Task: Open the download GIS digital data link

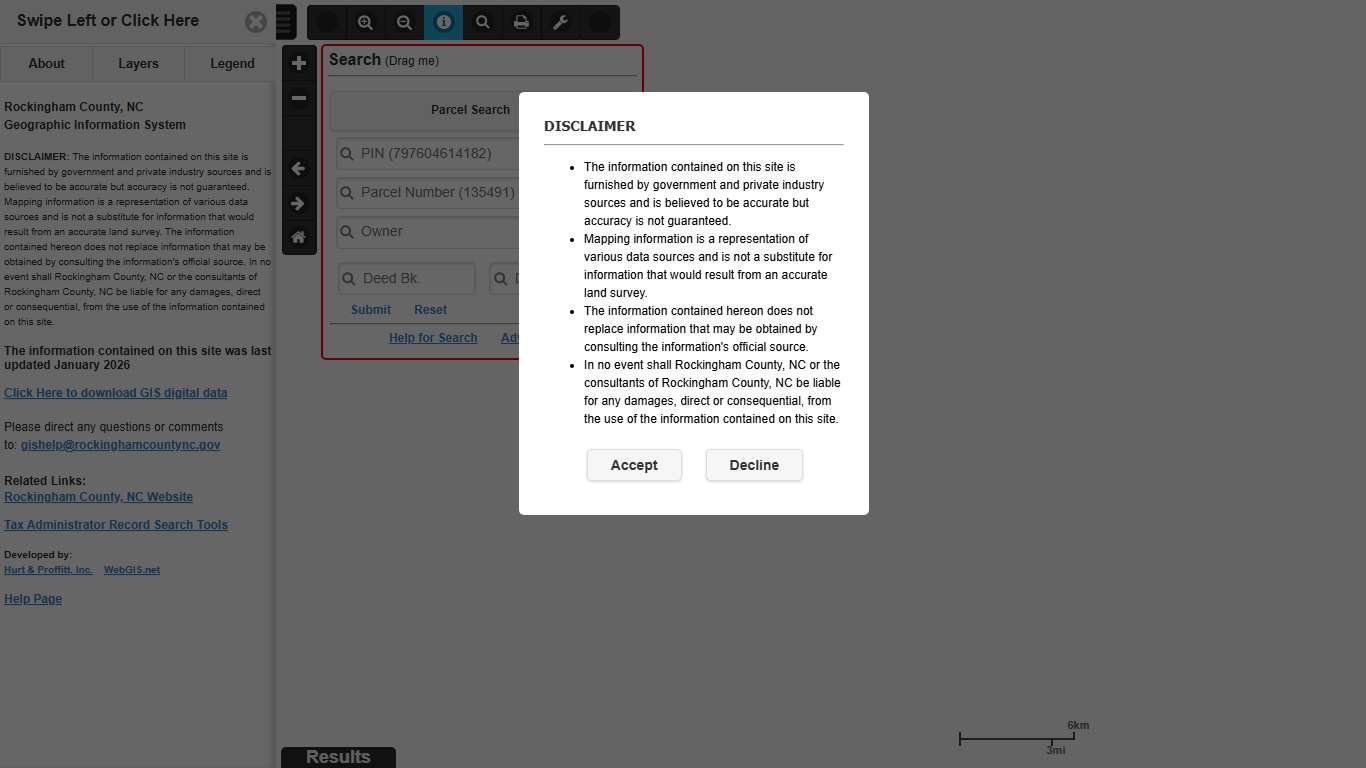Action: [115, 393]
